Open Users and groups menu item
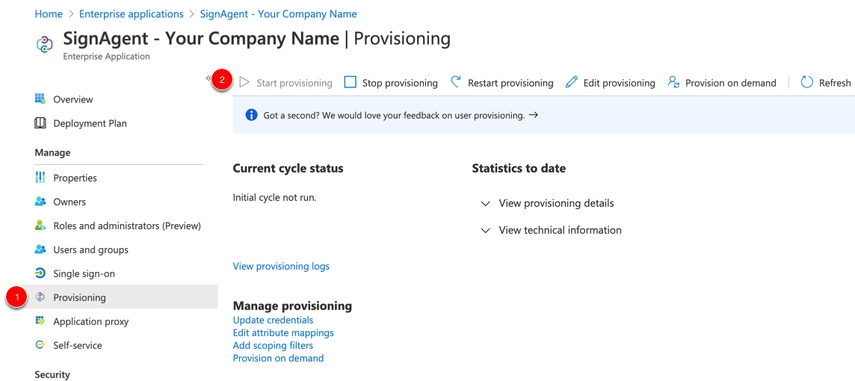 click(91, 250)
